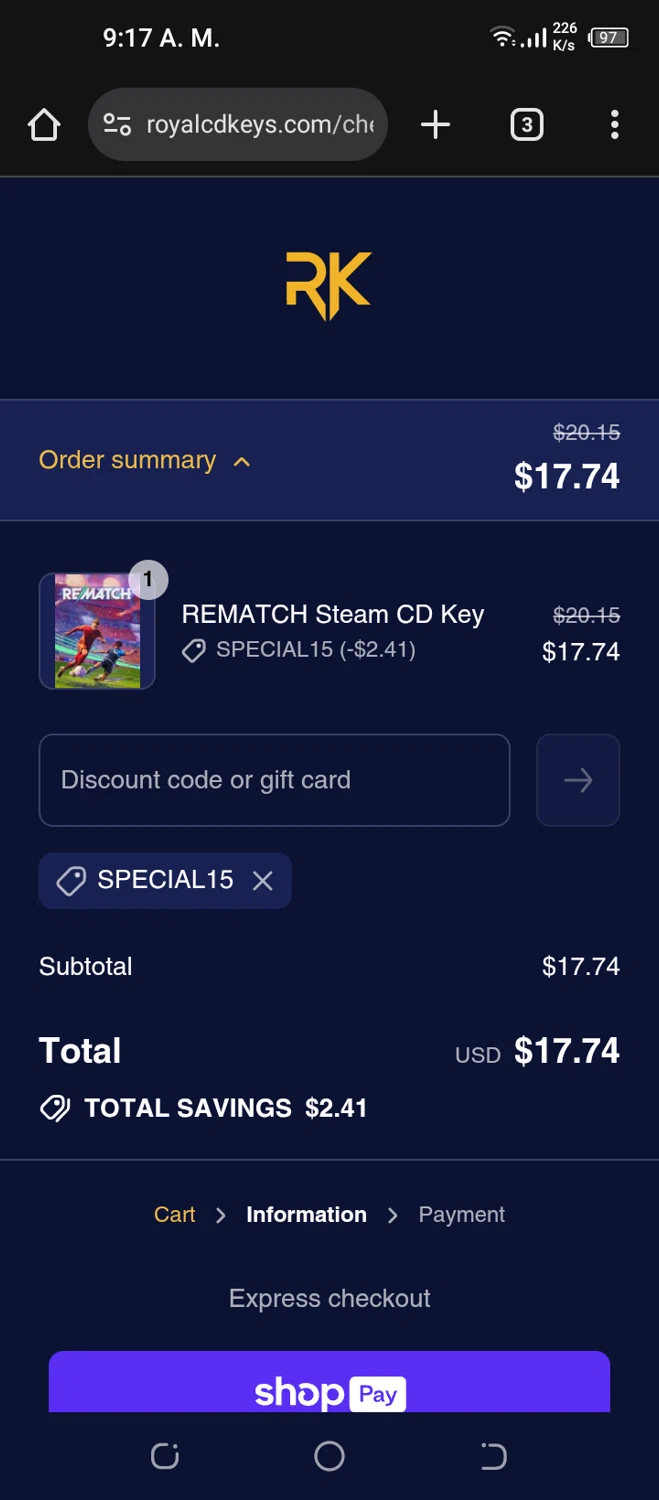Remove the SPECIAL15 discount code

pyautogui.click(x=263, y=880)
